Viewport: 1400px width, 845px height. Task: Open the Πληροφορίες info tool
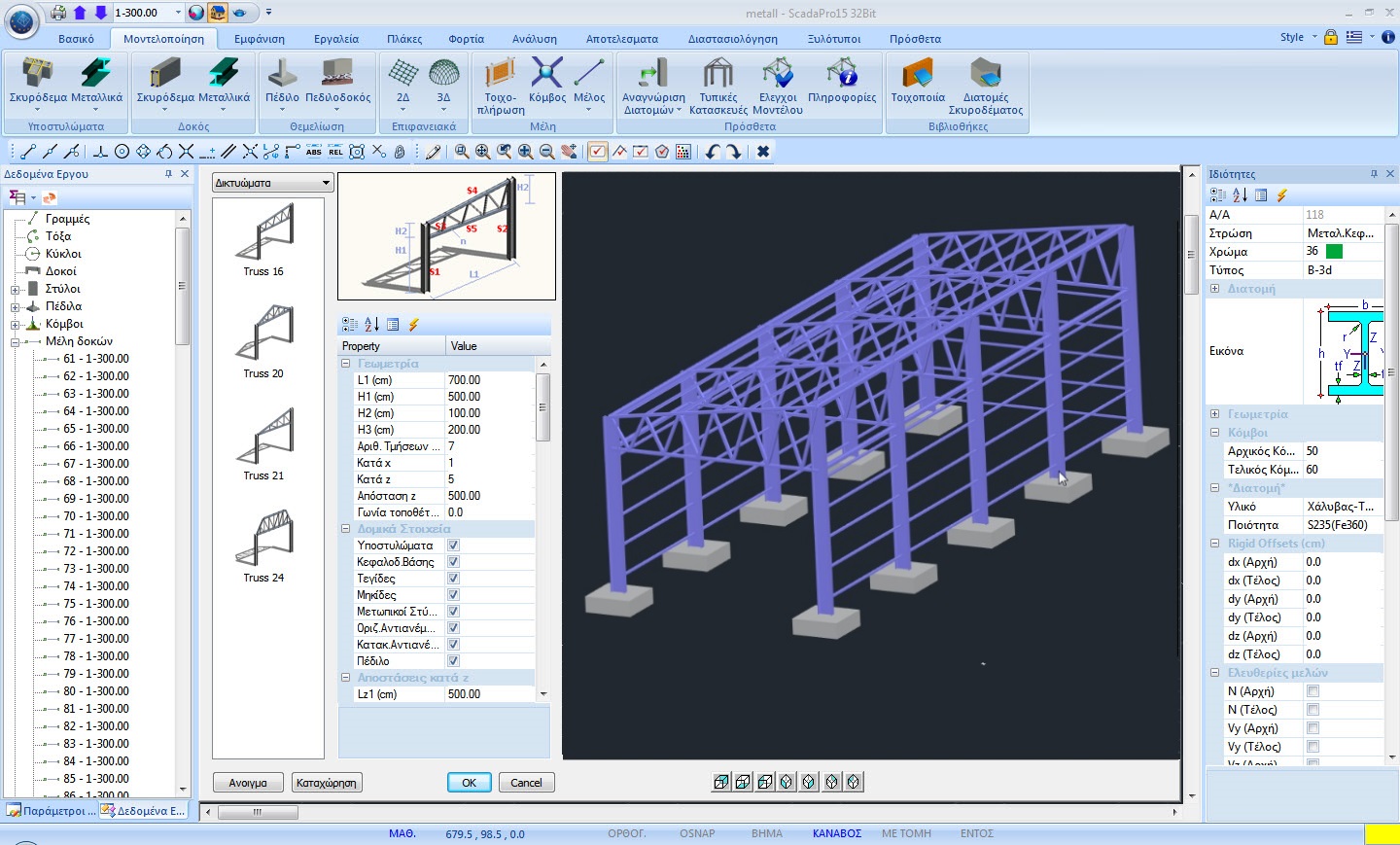point(842,82)
